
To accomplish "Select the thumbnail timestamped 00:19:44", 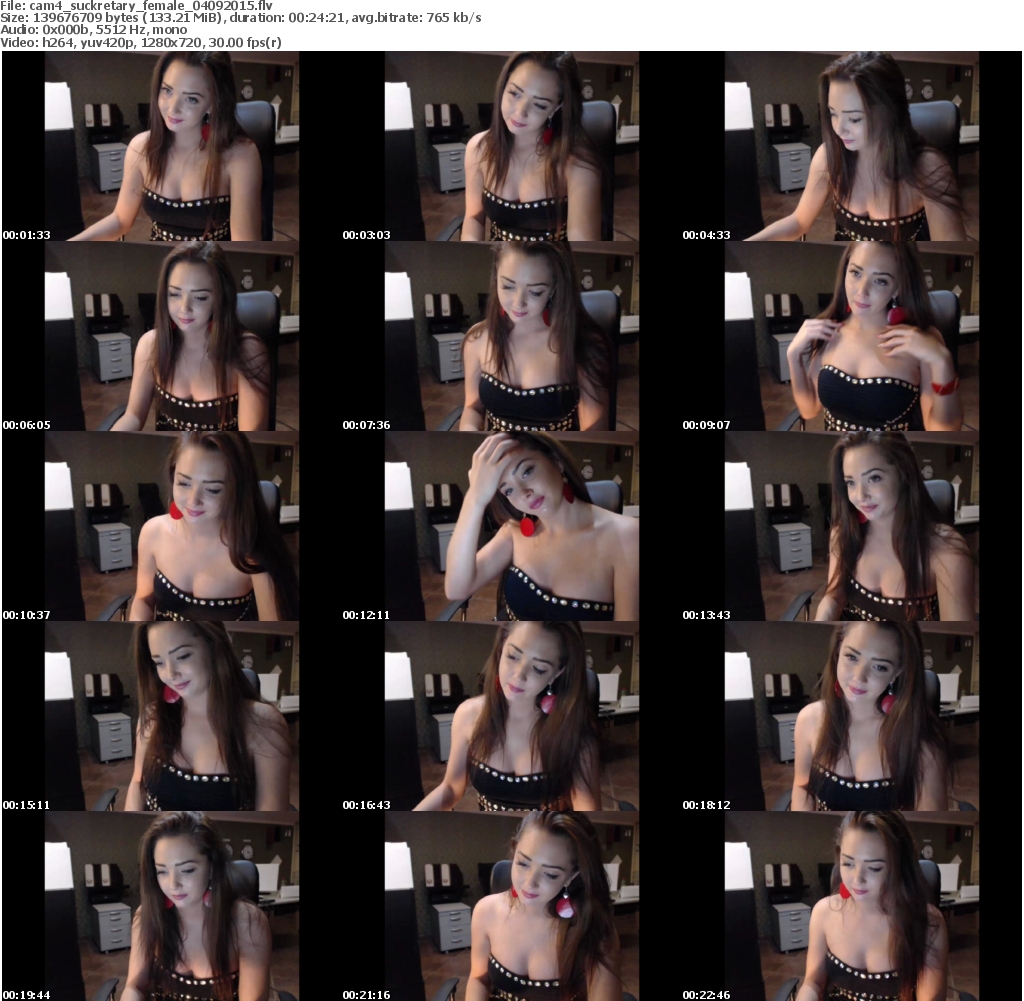I will [171, 907].
